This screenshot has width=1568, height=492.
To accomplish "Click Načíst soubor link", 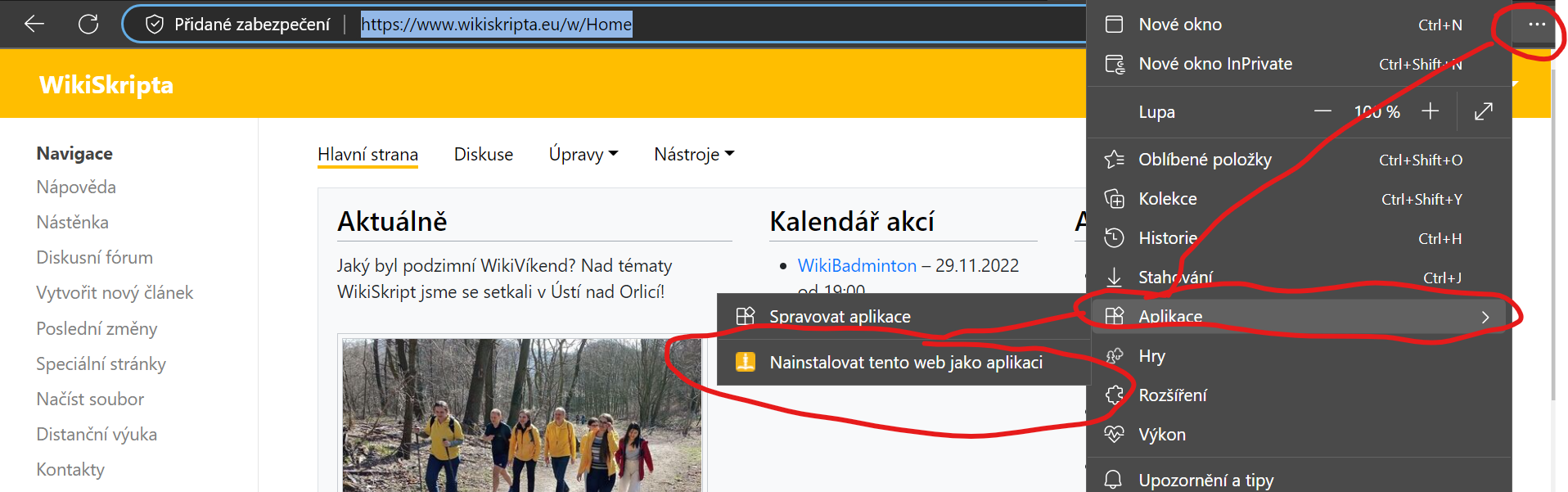I will [x=90, y=399].
